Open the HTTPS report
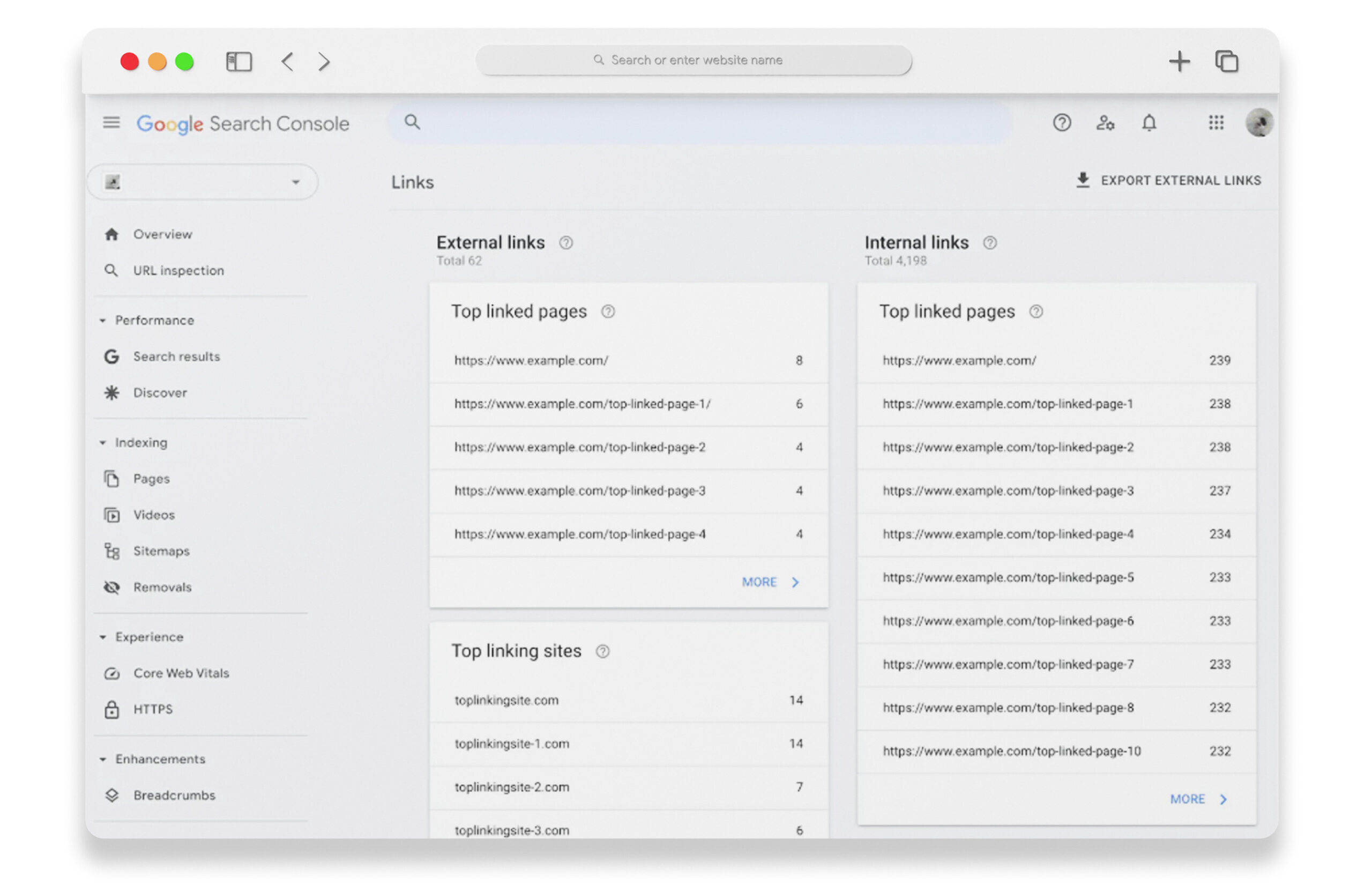This screenshot has height=884, width=1372. point(153,709)
